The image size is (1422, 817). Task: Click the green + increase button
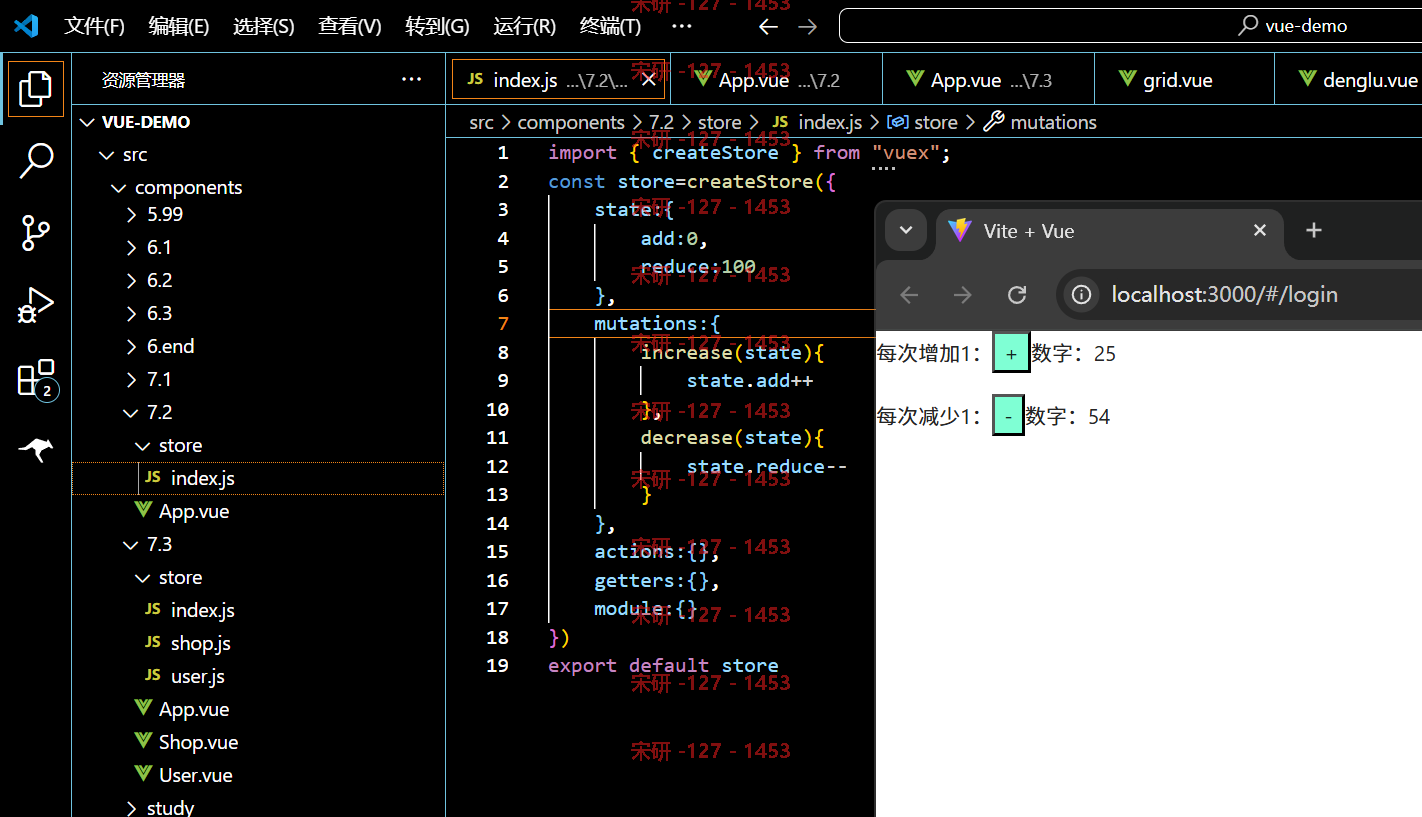coord(1011,353)
